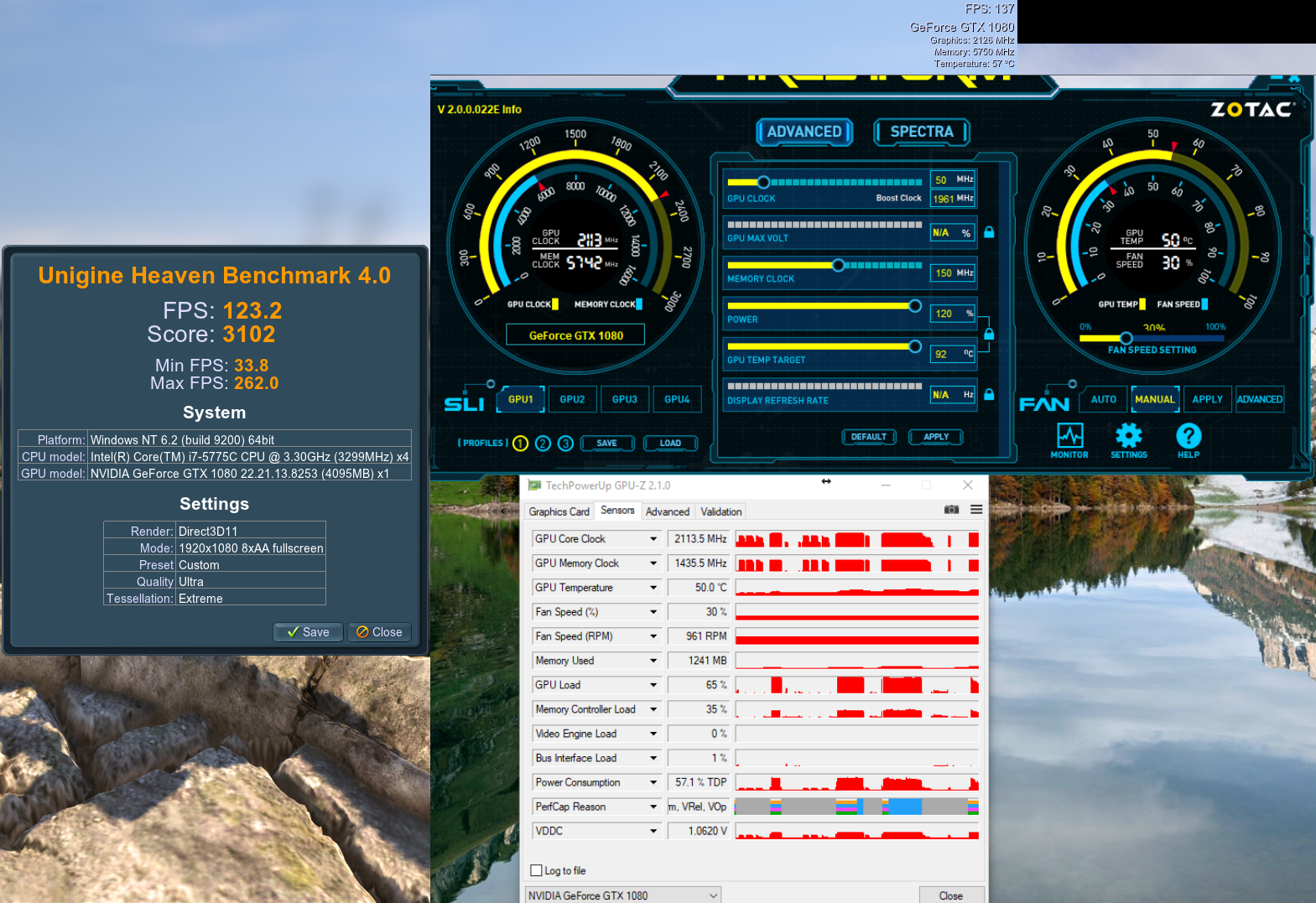The width and height of the screenshot is (1316, 903).
Task: Select profile number 1 in FireStorm
Action: [x=520, y=444]
